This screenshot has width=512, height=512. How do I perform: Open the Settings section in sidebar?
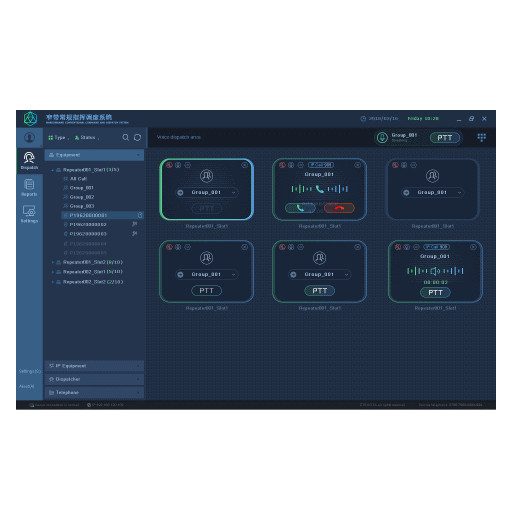point(29,214)
